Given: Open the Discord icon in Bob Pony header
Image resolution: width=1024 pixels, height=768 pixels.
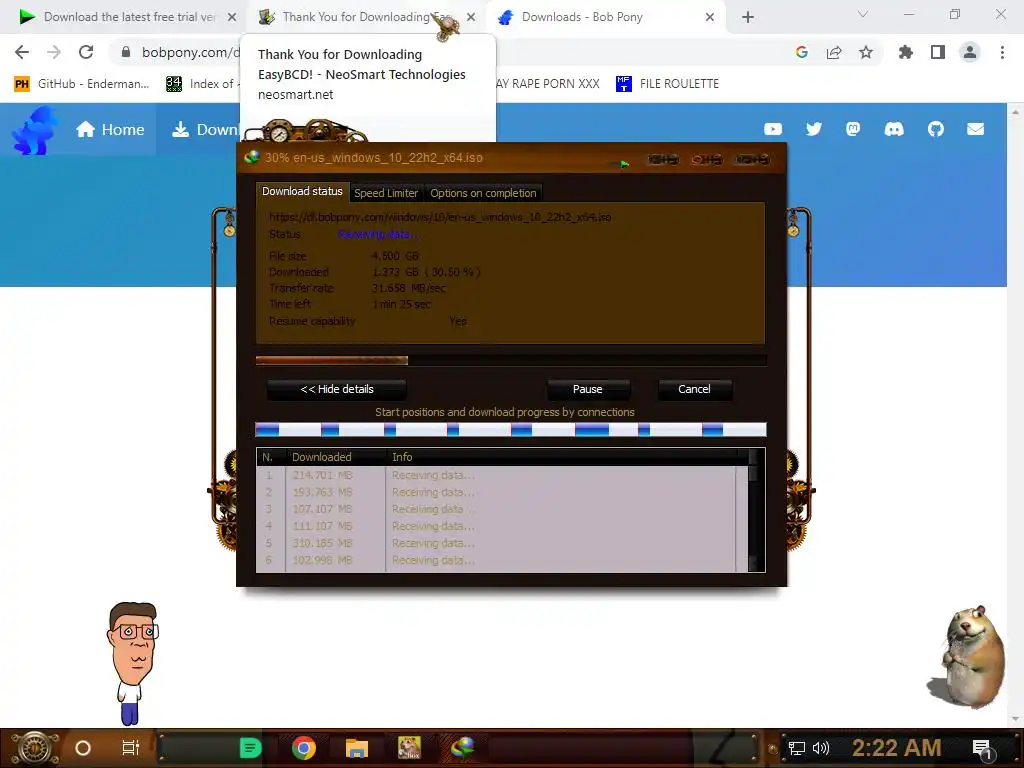Looking at the screenshot, I should coord(894,129).
